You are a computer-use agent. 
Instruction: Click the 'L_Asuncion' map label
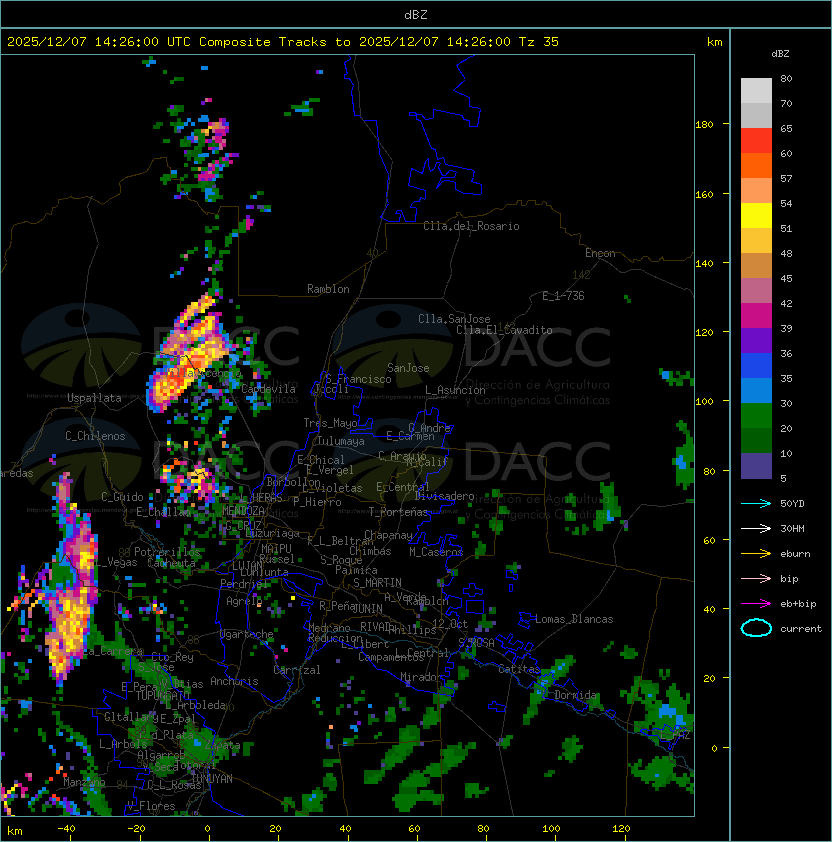click(455, 390)
